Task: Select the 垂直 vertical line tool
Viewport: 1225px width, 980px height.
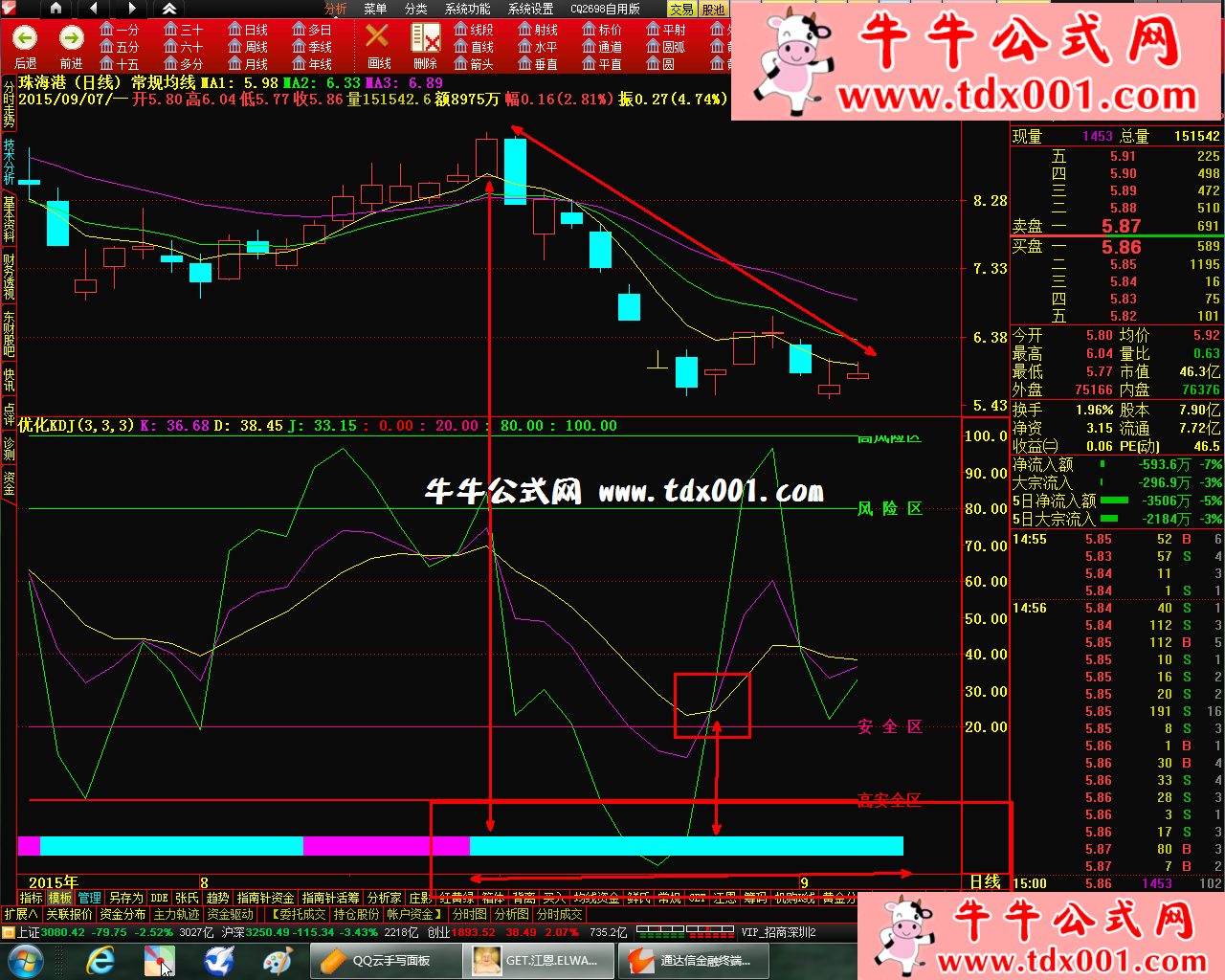Action: pos(538,64)
